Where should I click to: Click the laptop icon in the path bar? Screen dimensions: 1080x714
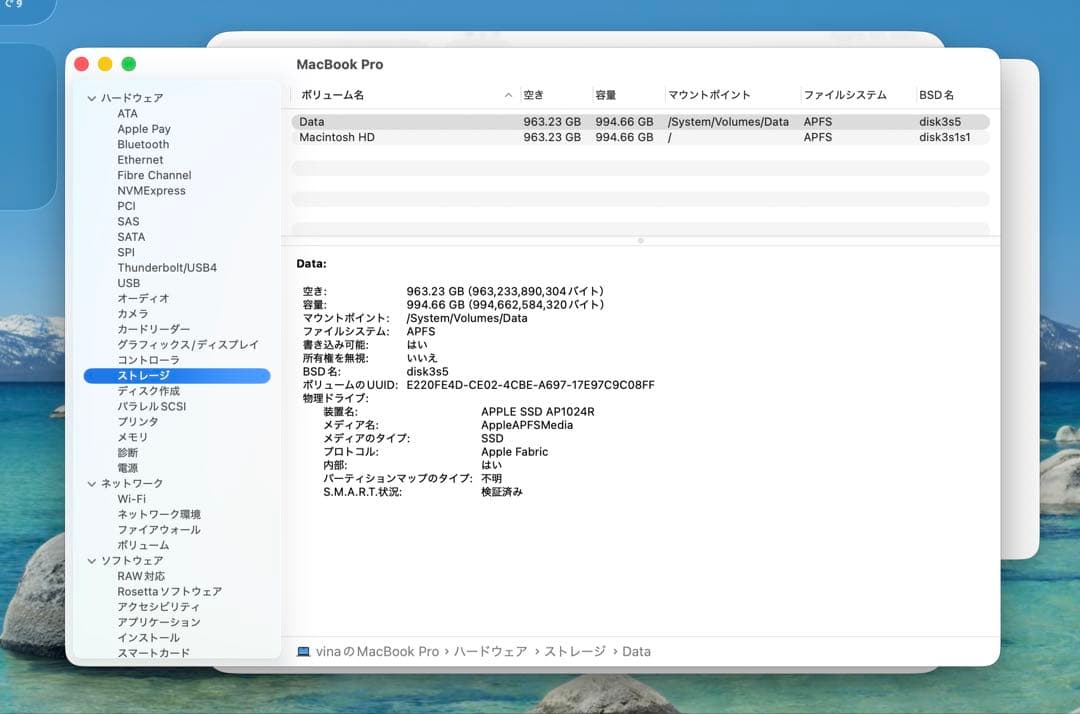(x=303, y=651)
